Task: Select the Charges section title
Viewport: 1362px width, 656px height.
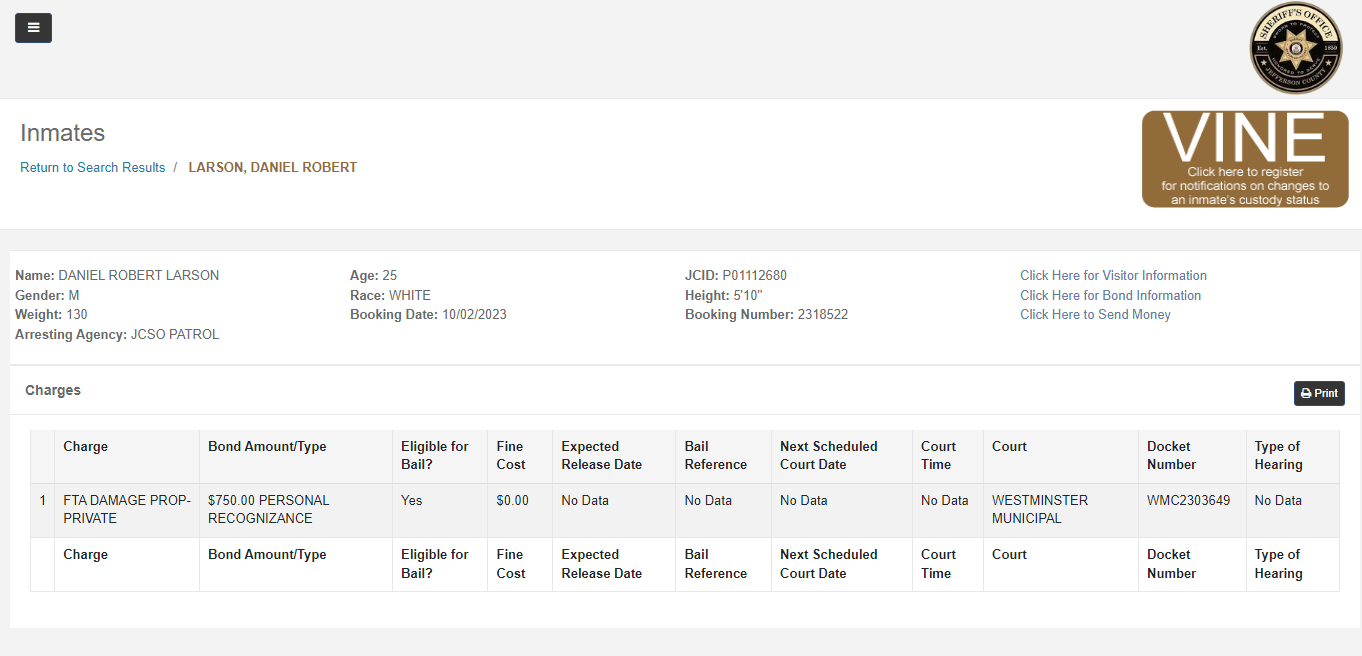Action: point(53,390)
